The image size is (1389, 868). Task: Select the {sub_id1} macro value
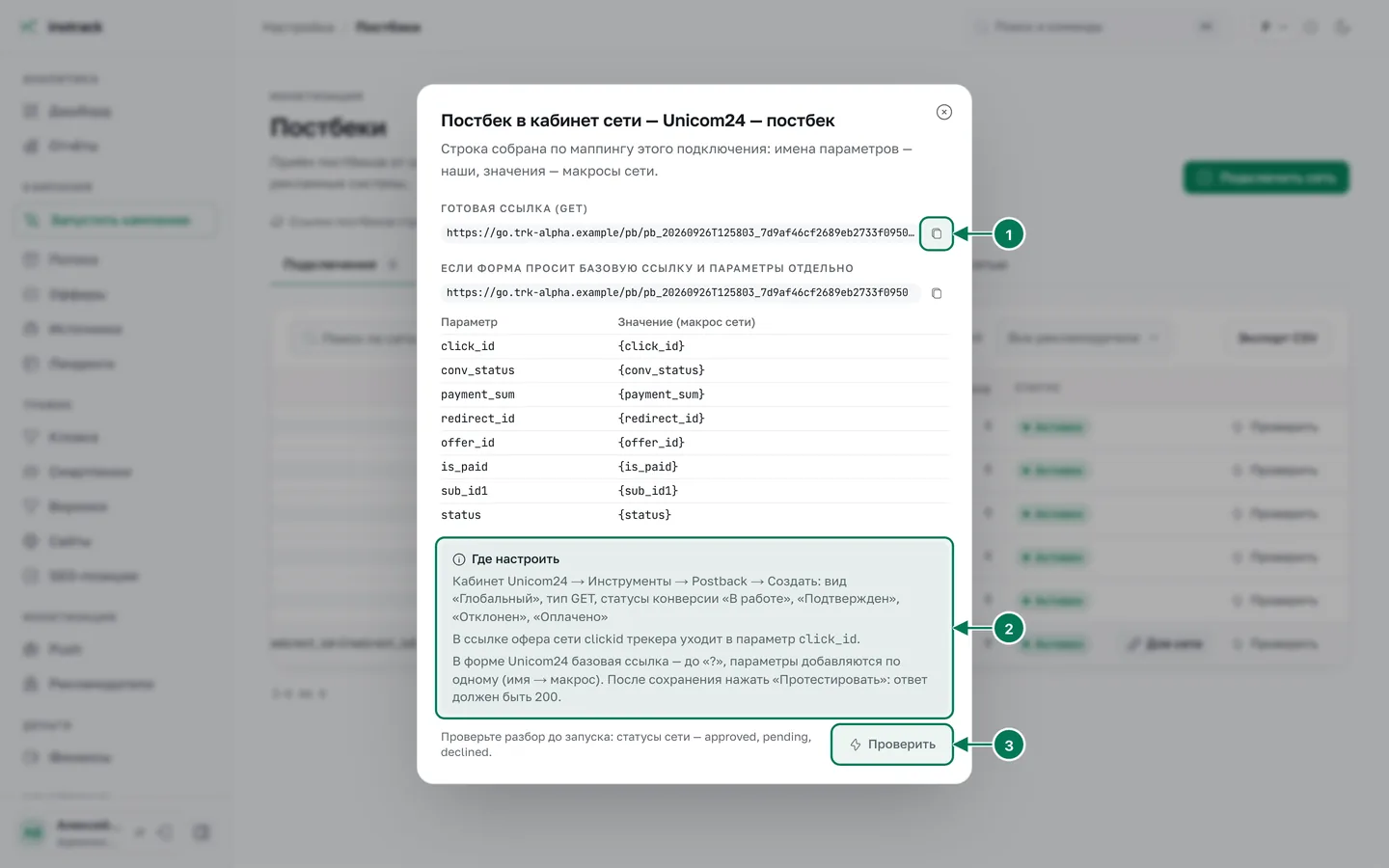tap(648, 491)
